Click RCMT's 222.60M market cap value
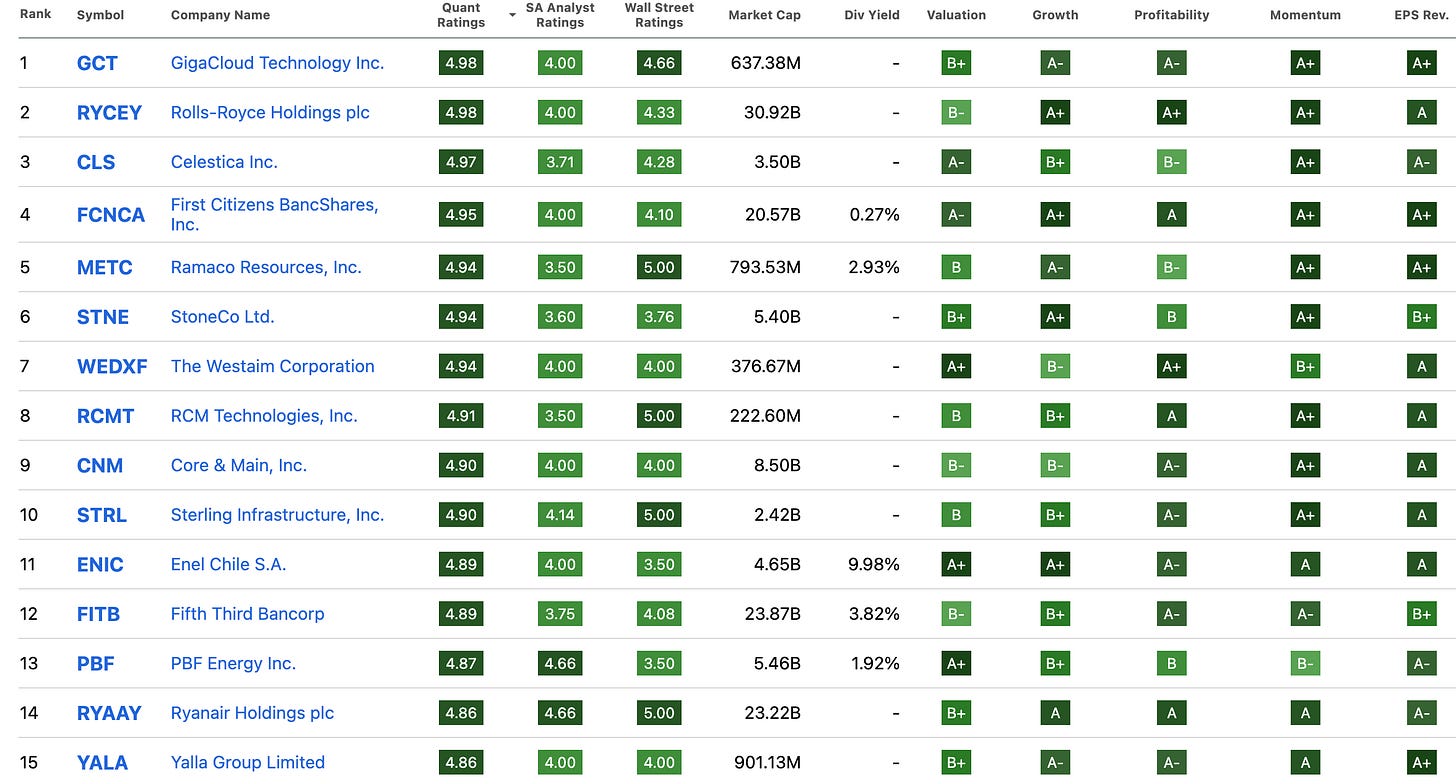1456x784 pixels. coord(766,416)
